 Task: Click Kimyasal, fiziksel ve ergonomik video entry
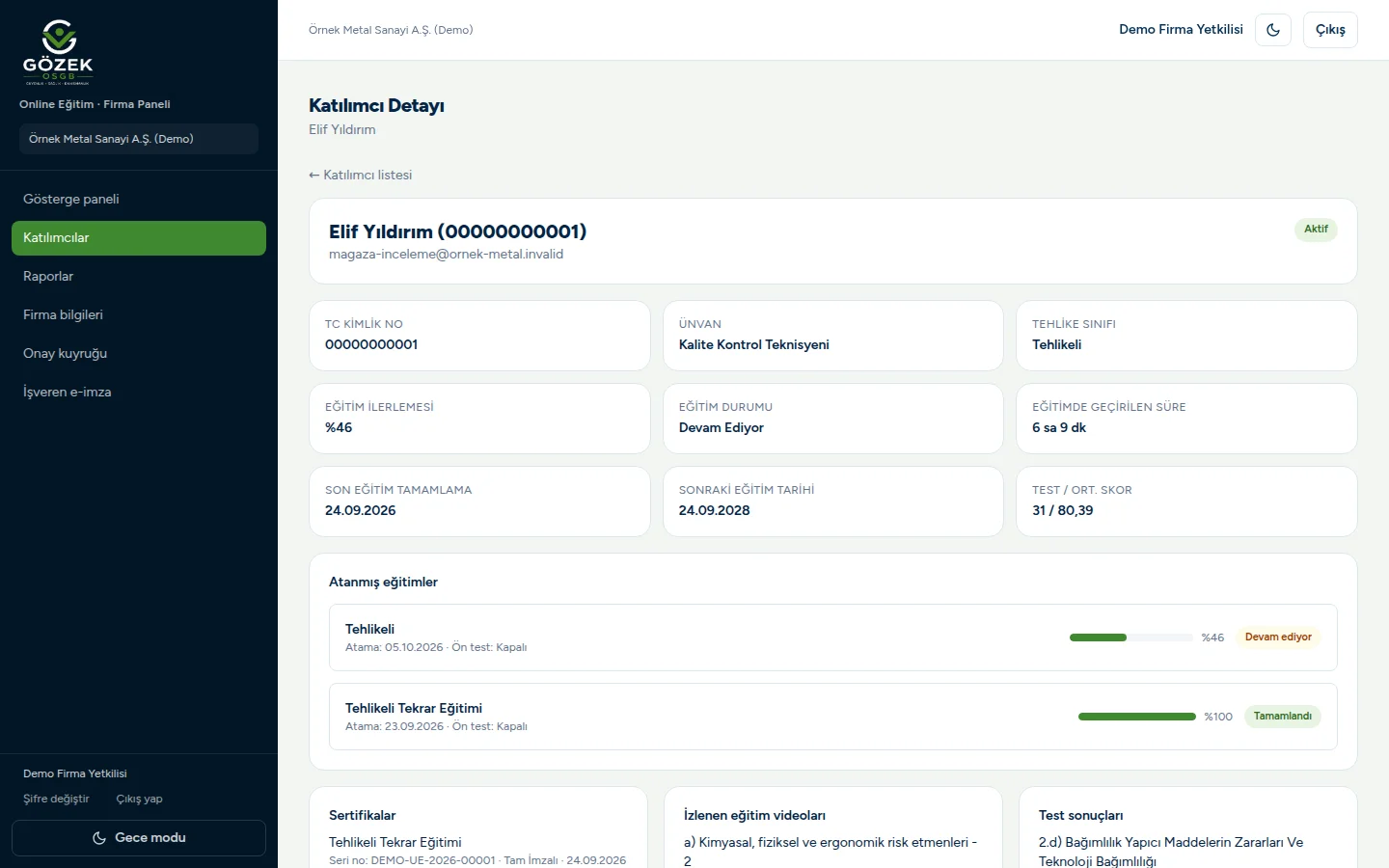pyautogui.click(x=831, y=851)
